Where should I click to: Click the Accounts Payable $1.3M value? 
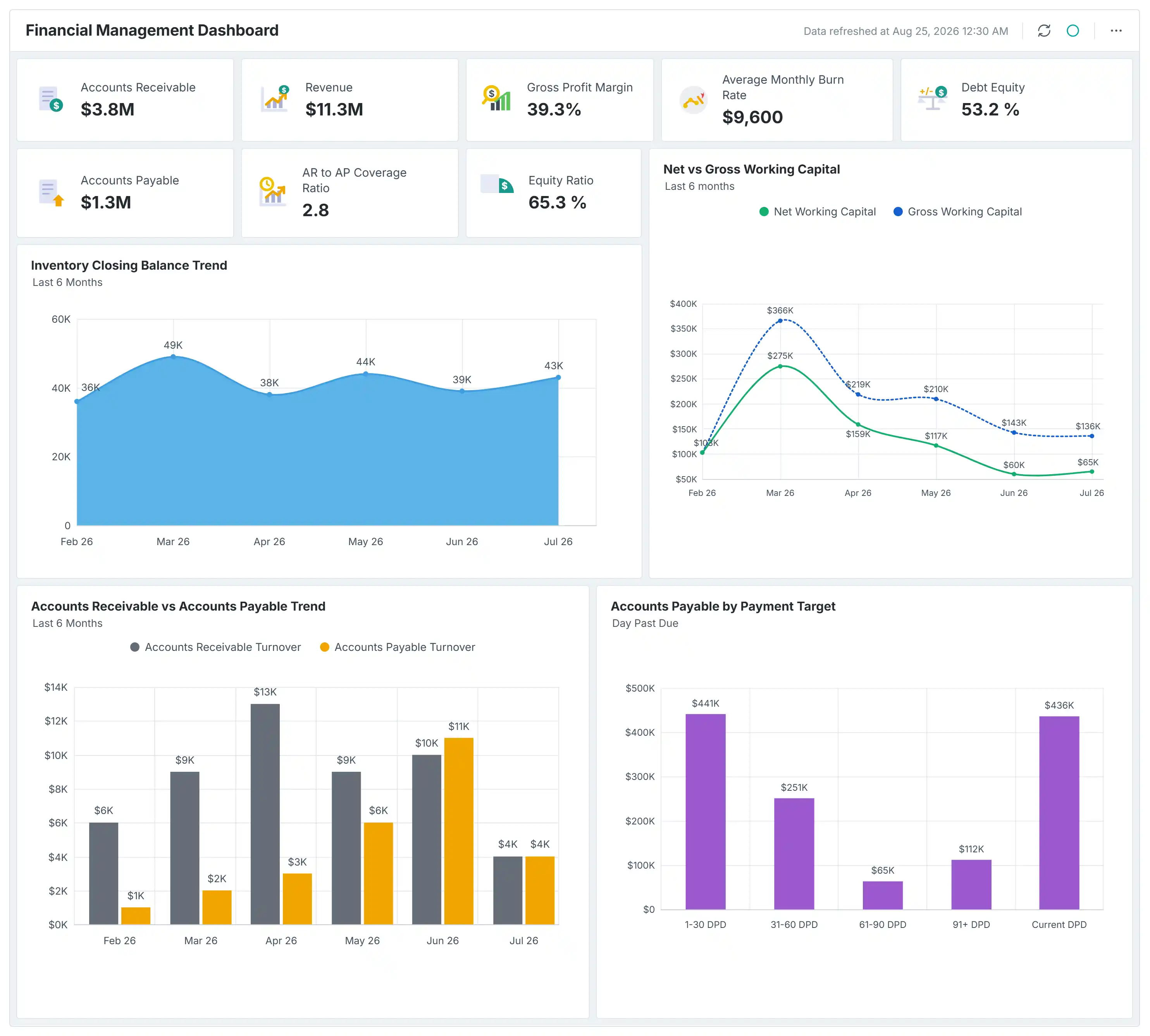pyautogui.click(x=106, y=202)
